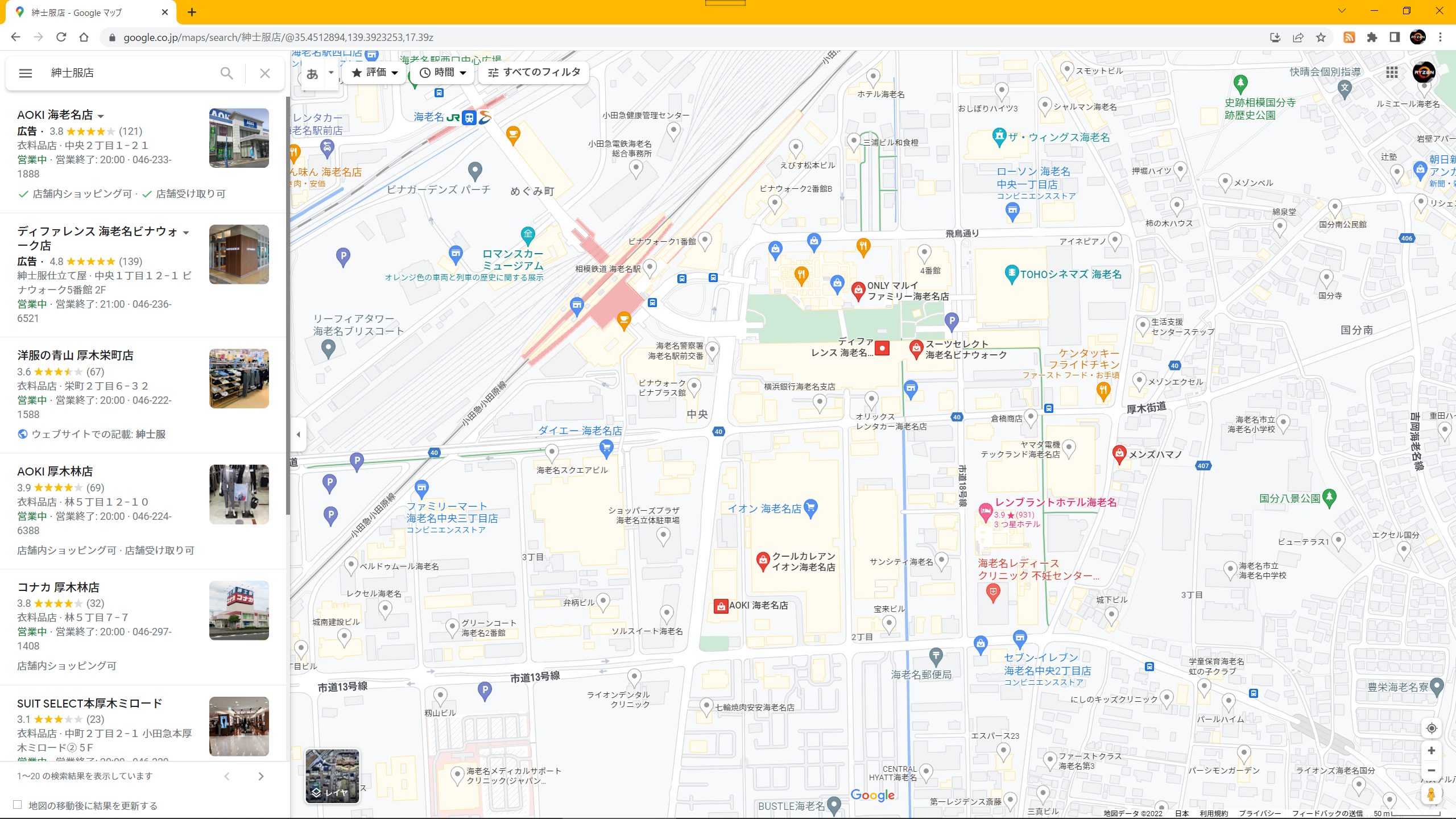Click the selected ディファレンス 海老名 marker

coord(882,348)
